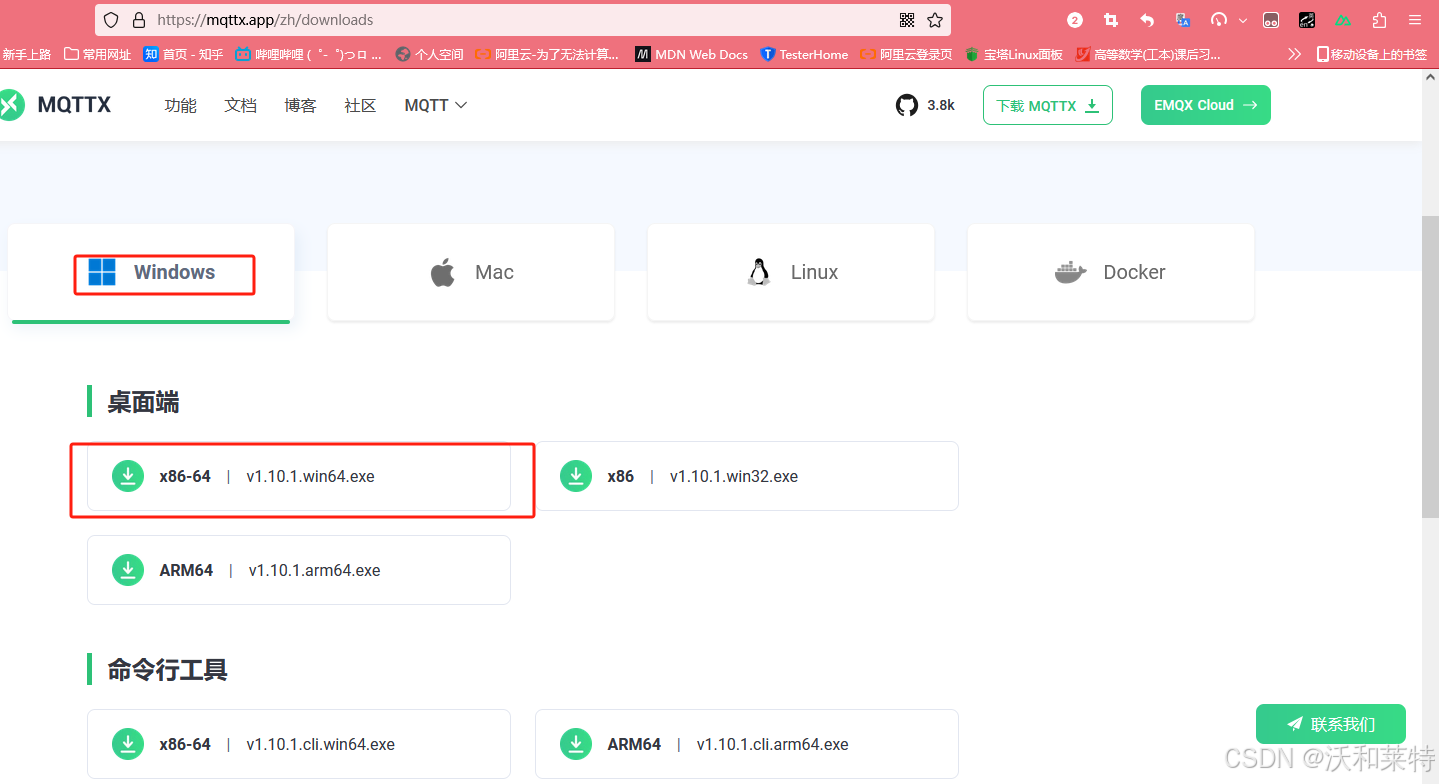Viewport: 1439px width, 784px height.
Task: Click the crop screenshot toolbar icon
Action: coord(1111,20)
